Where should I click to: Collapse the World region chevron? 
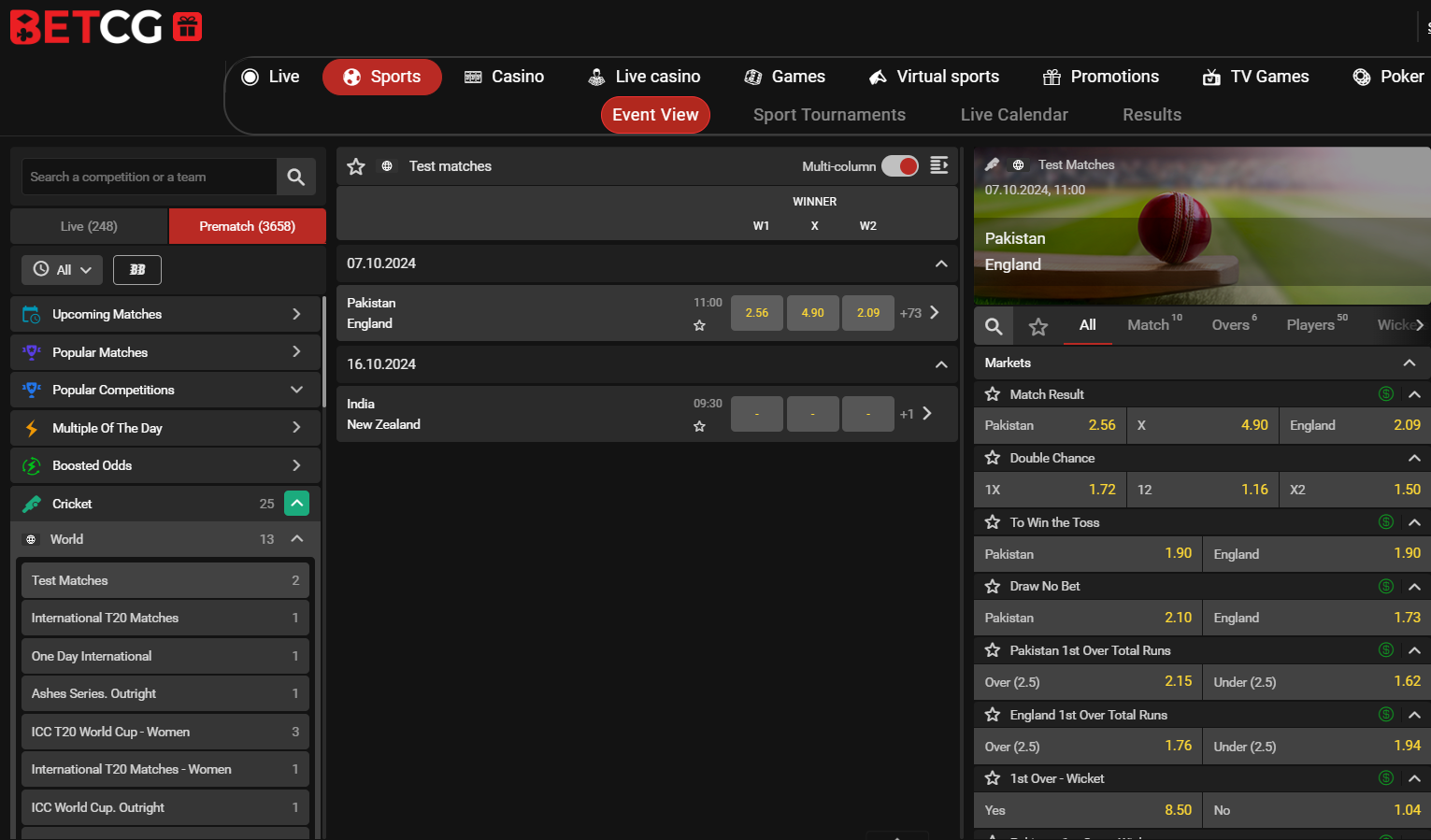[x=297, y=539]
